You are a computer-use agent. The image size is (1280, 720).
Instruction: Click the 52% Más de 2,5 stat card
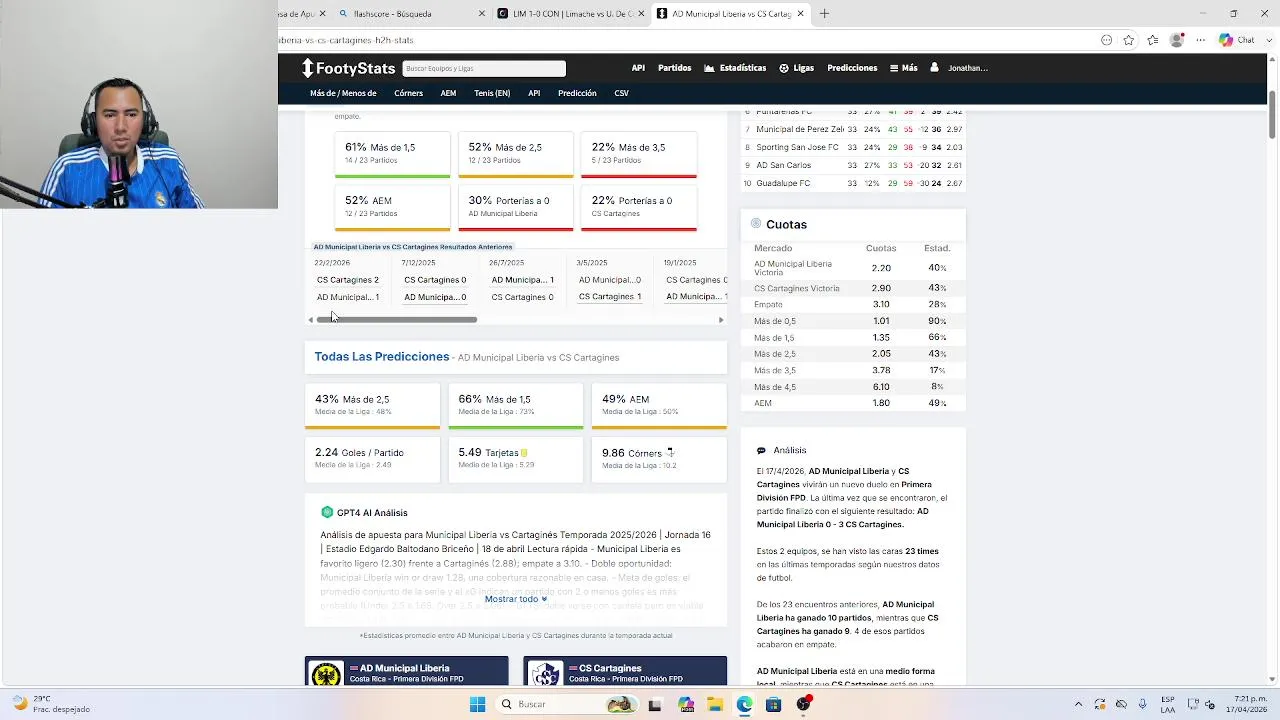click(x=516, y=153)
